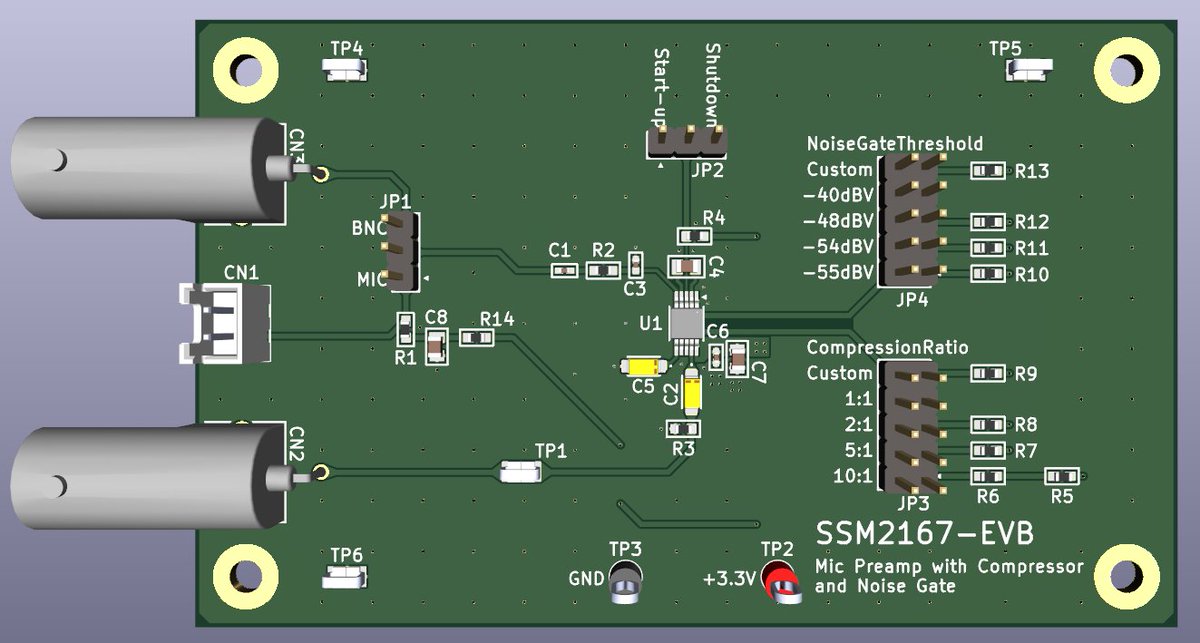
Task: Select the red TP2 +3.3V test point
Action: (781, 582)
